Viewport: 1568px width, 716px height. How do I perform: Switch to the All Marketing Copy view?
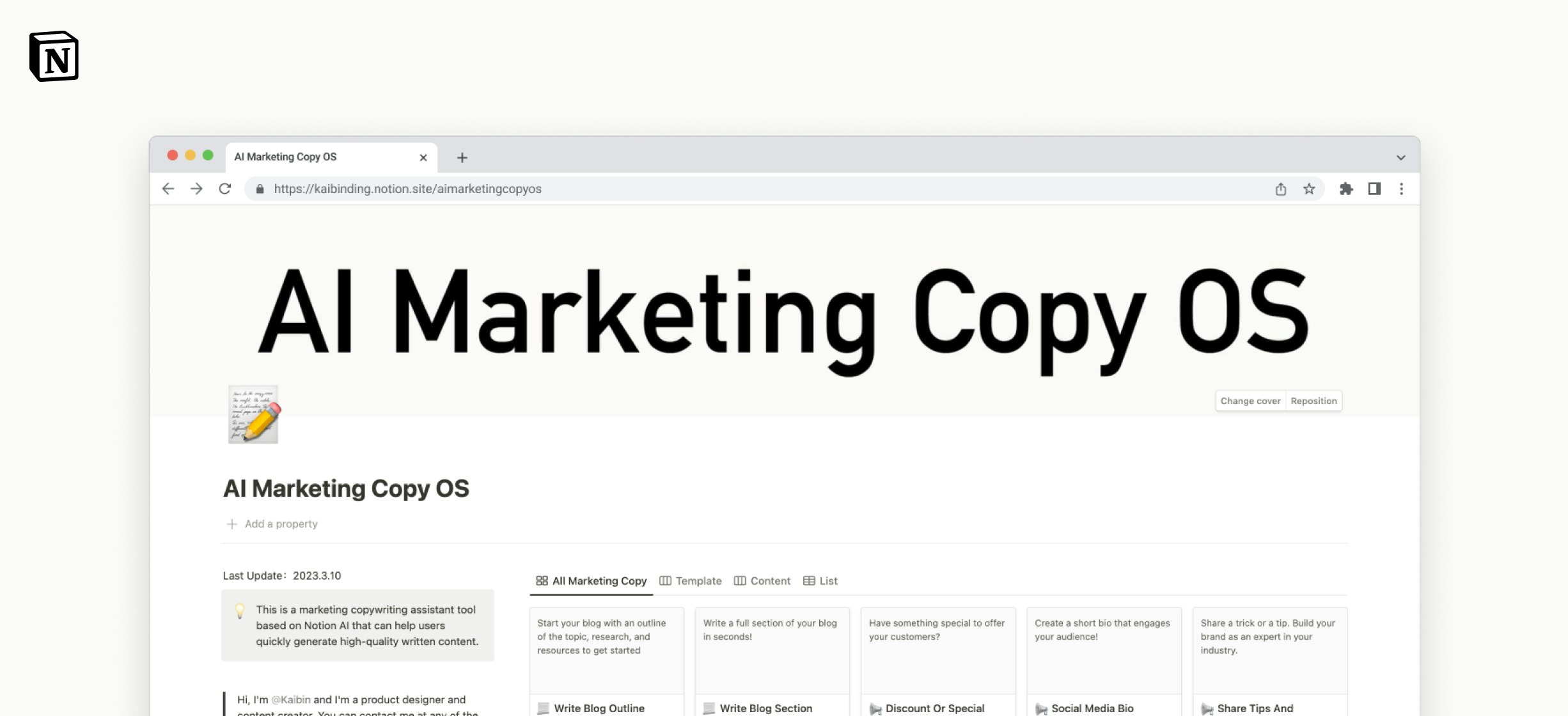coord(591,580)
